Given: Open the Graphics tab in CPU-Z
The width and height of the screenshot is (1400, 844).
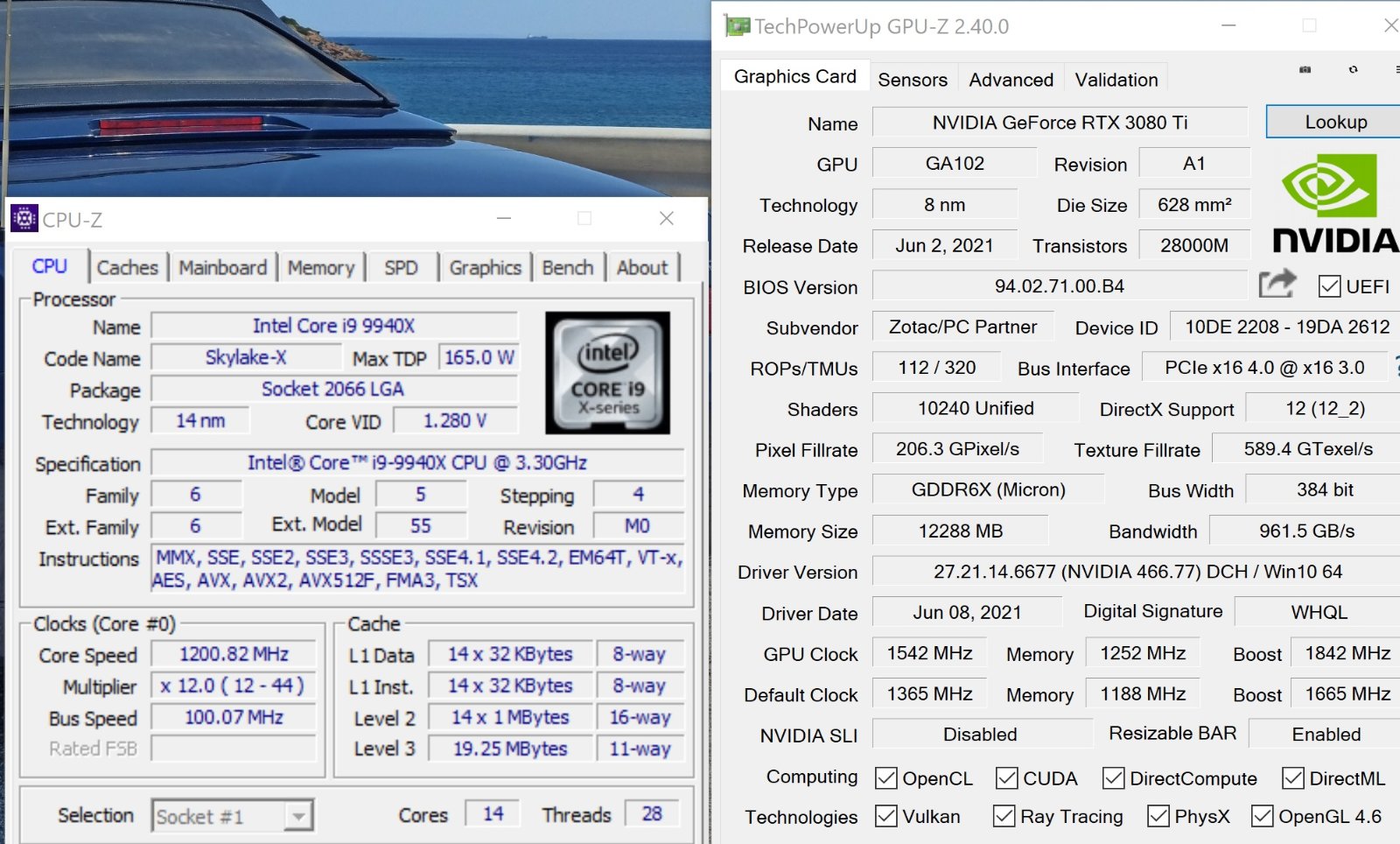Looking at the screenshot, I should coord(486,267).
